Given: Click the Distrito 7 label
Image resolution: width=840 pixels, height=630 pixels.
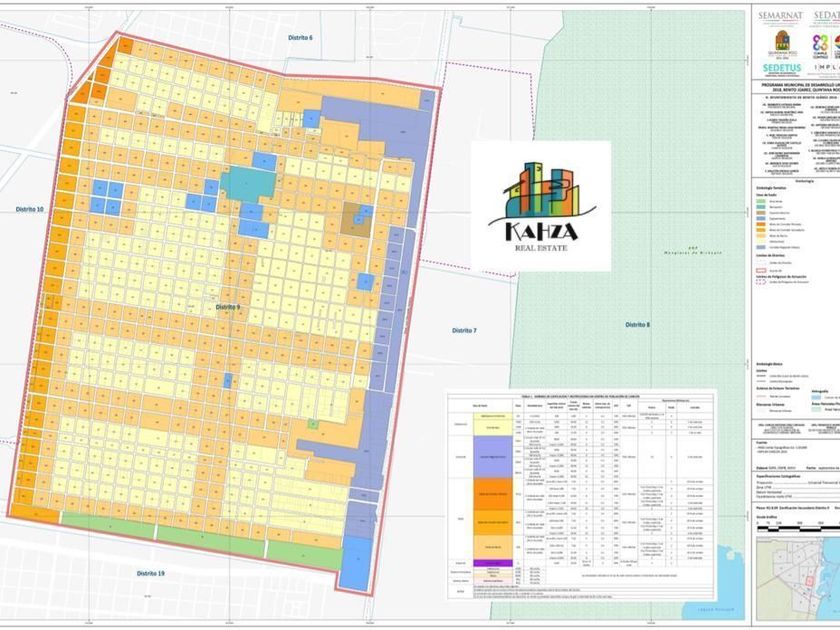Looking at the screenshot, I should [464, 329].
